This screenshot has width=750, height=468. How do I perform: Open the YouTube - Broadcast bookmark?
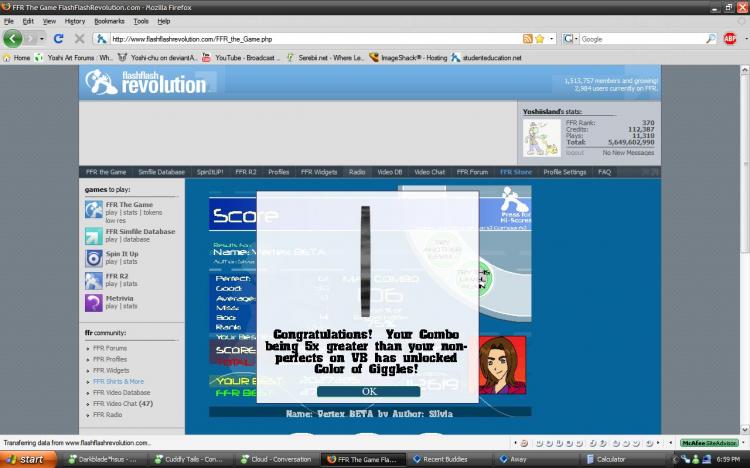239,58
